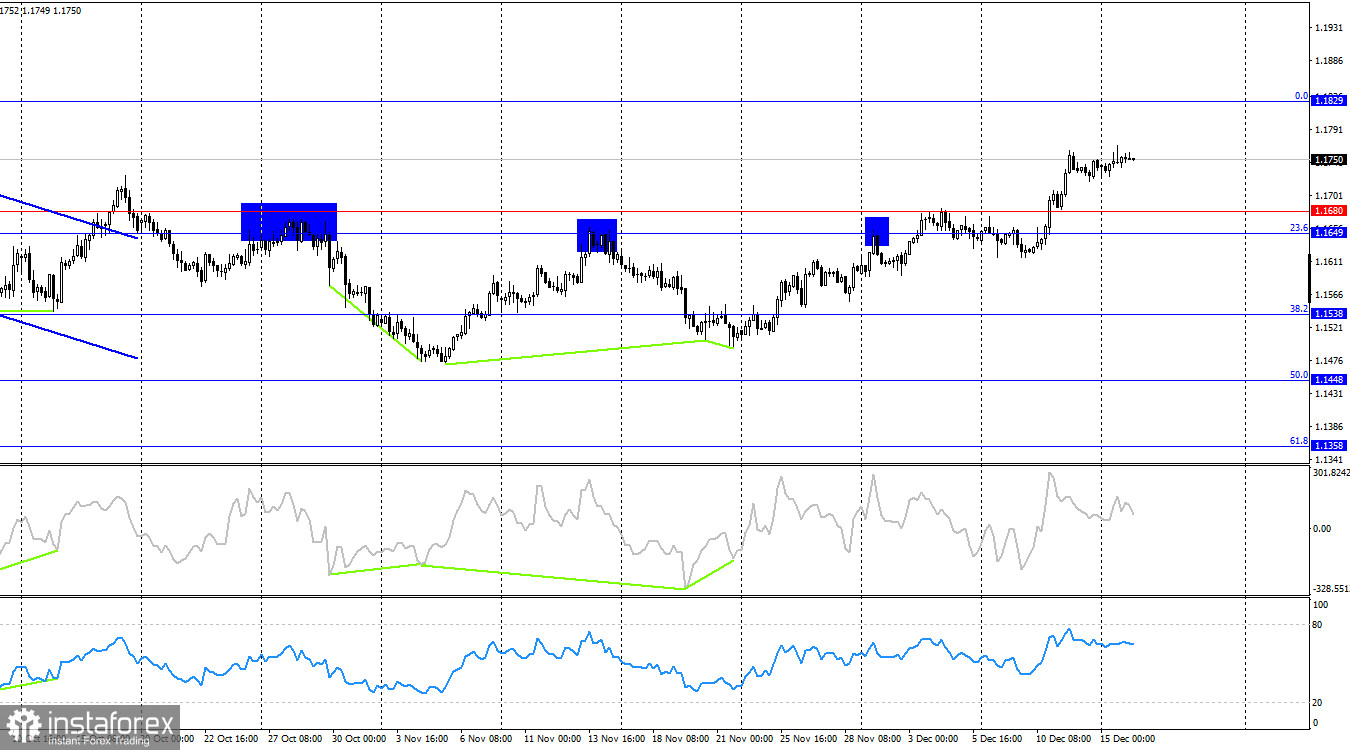Screen dimensions: 1350x750
Task: Click the -328.551 indicator scale value
Action: point(1329,589)
